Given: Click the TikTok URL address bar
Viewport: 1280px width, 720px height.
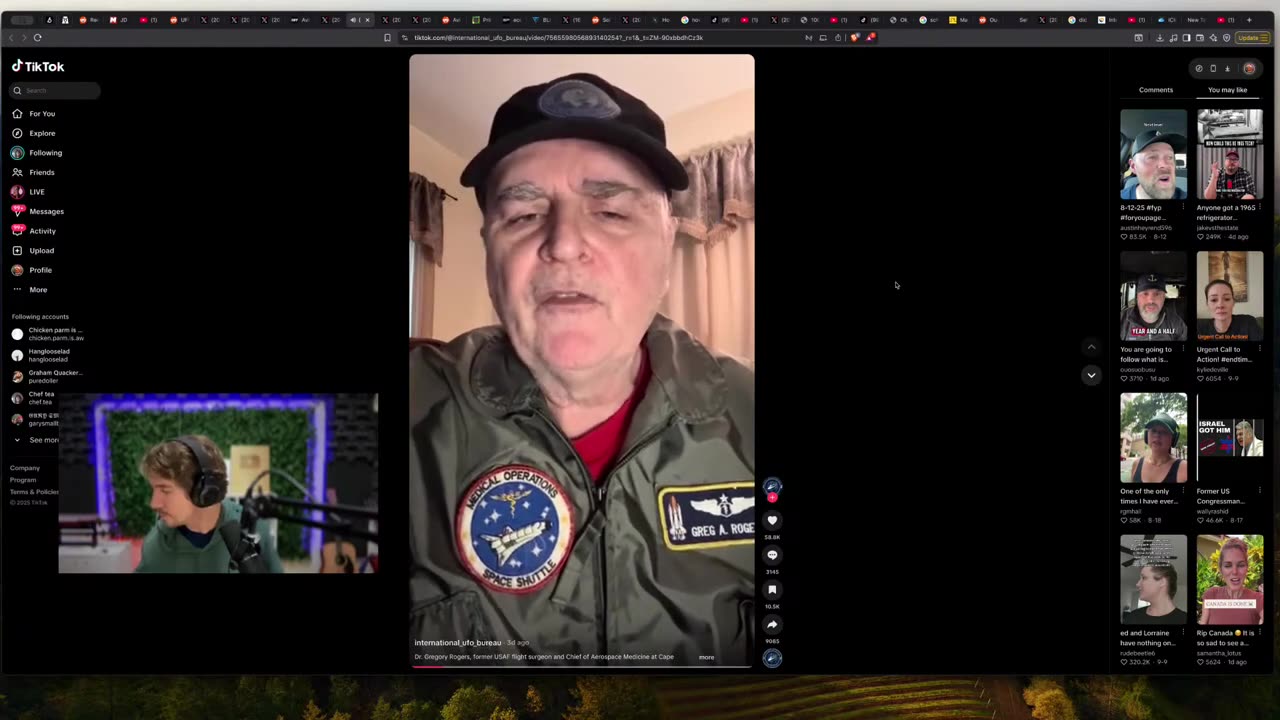Looking at the screenshot, I should (x=600, y=38).
